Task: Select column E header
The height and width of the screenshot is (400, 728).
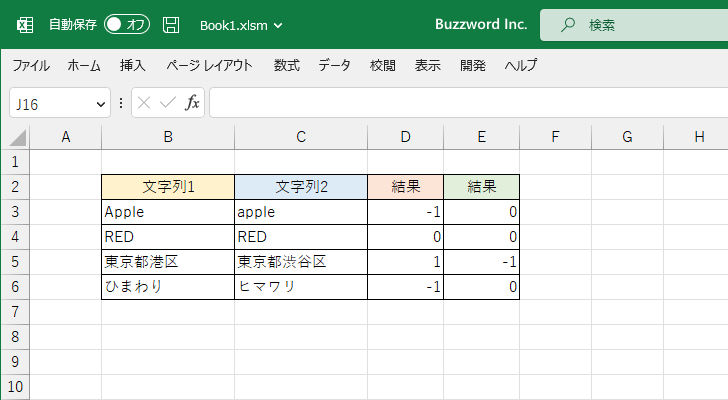Action: point(481,137)
